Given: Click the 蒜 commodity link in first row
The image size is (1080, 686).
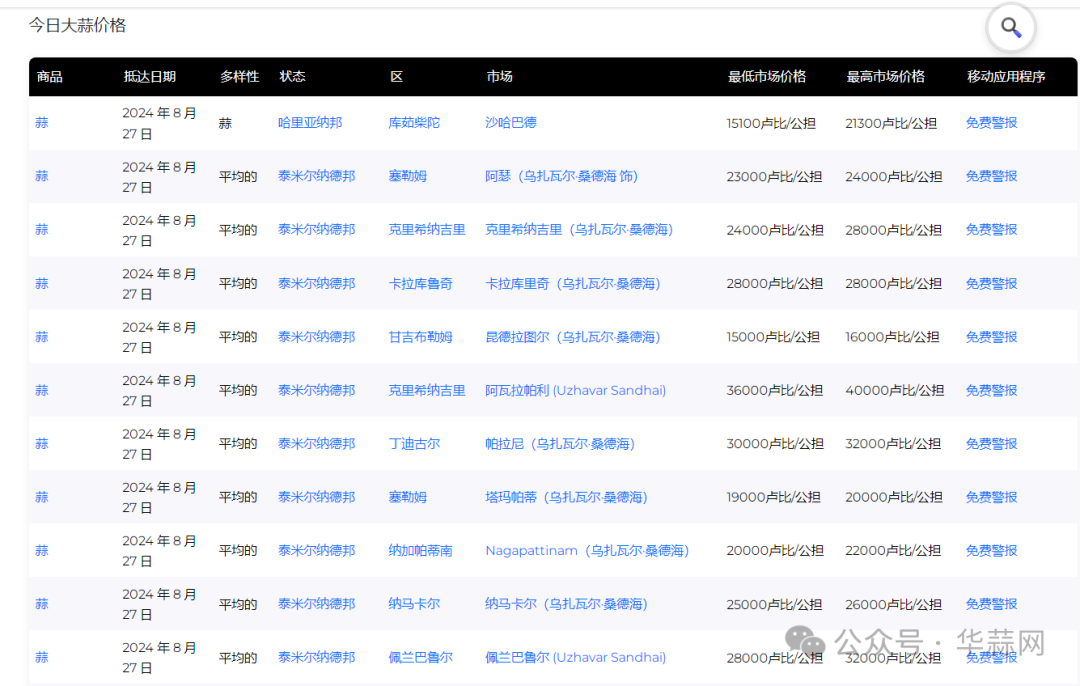Looking at the screenshot, I should (42, 123).
